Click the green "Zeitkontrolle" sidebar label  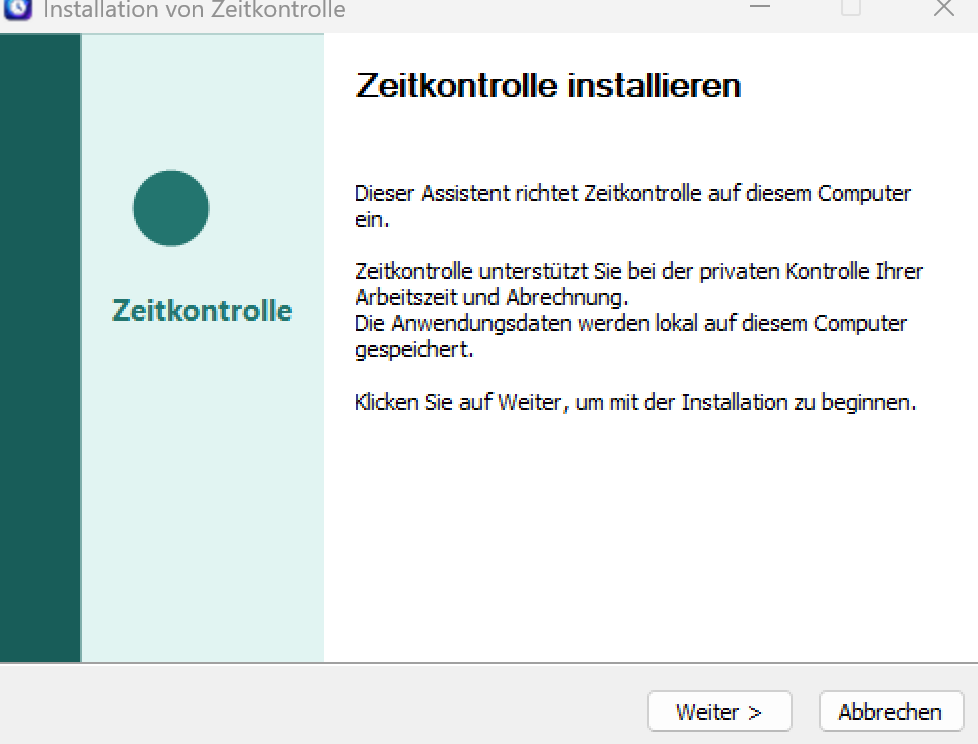[202, 310]
